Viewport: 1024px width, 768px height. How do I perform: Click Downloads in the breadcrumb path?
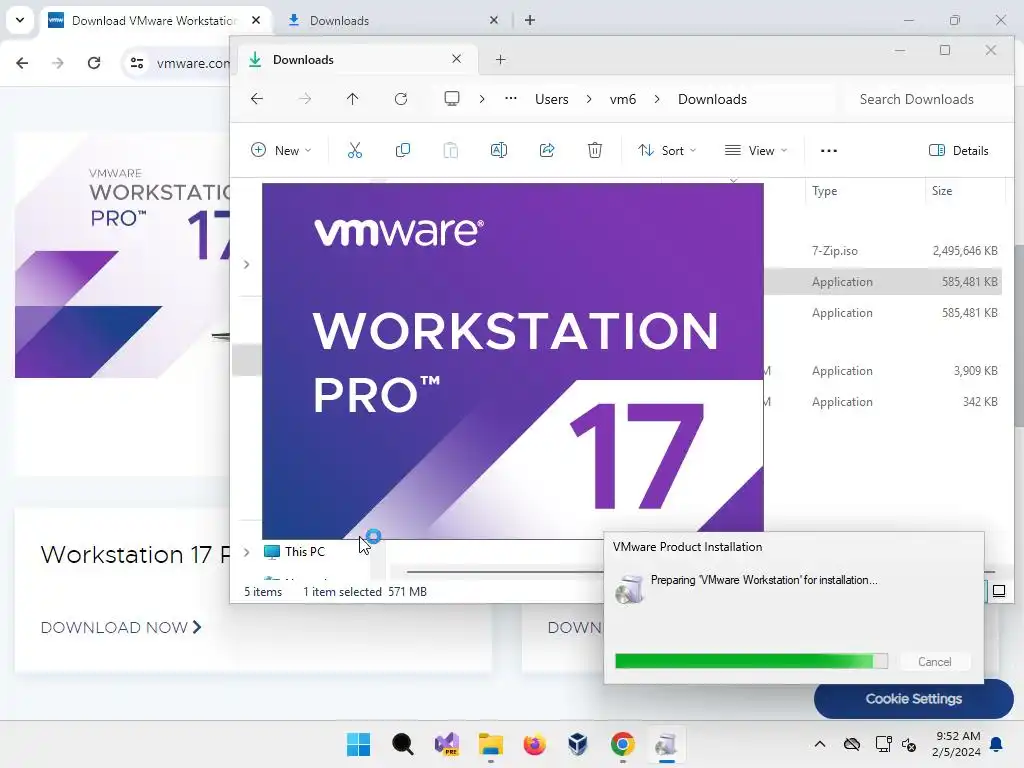pos(712,99)
